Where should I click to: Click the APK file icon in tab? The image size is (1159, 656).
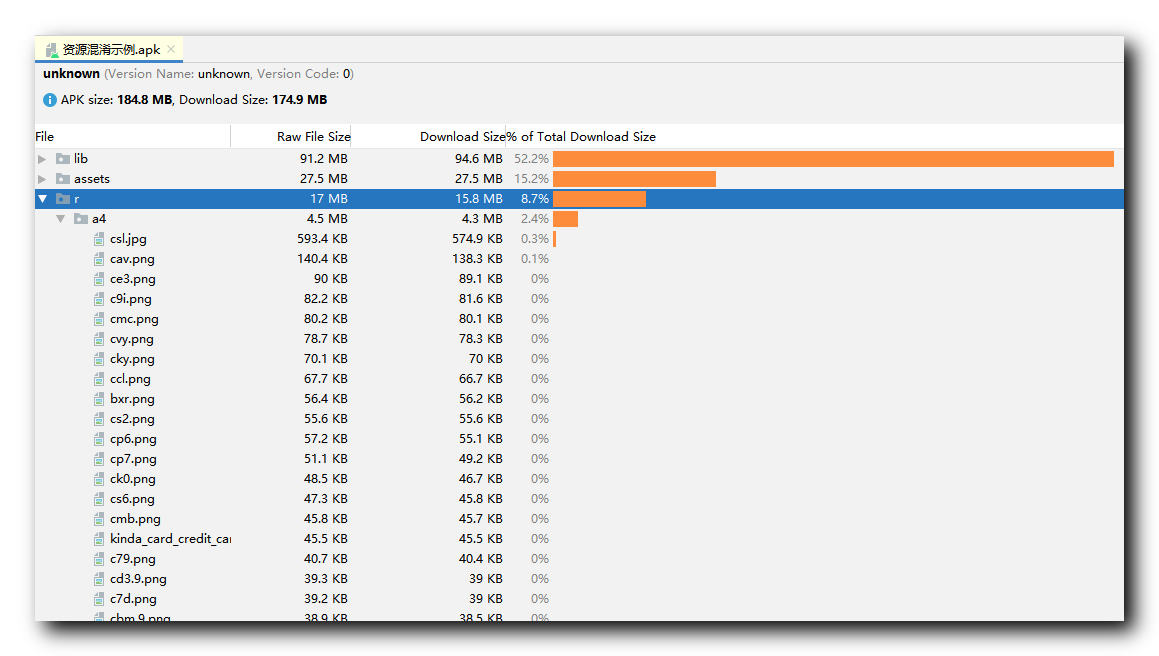(x=51, y=50)
